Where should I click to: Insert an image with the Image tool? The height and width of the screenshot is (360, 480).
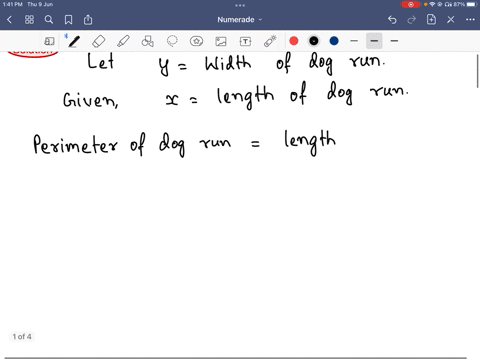point(221,41)
